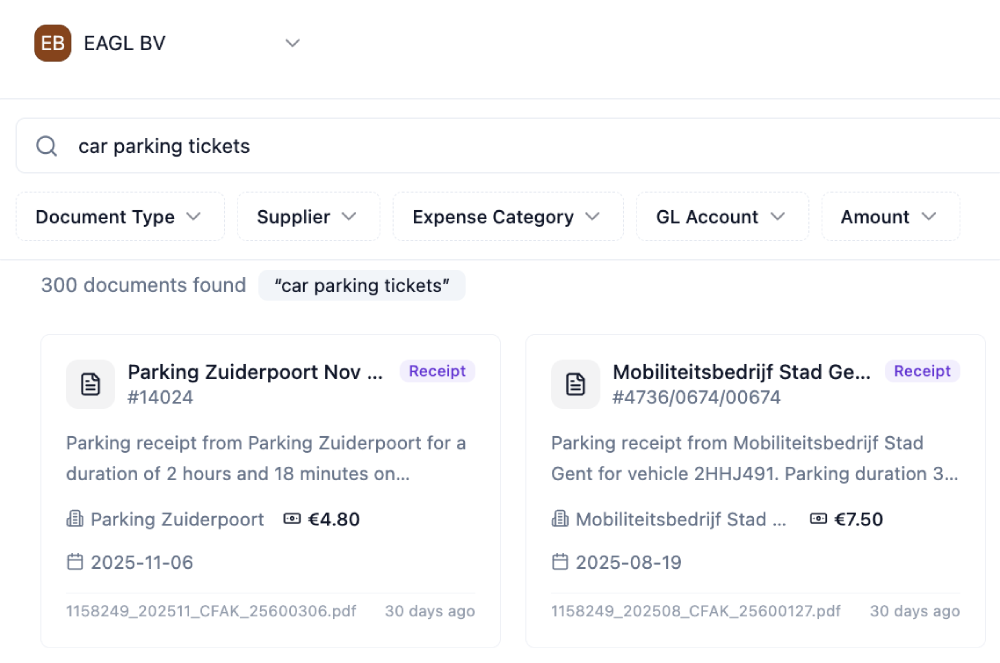Expand the EAGL BV workspace switcher
This screenshot has width=1000, height=663.
click(292, 43)
